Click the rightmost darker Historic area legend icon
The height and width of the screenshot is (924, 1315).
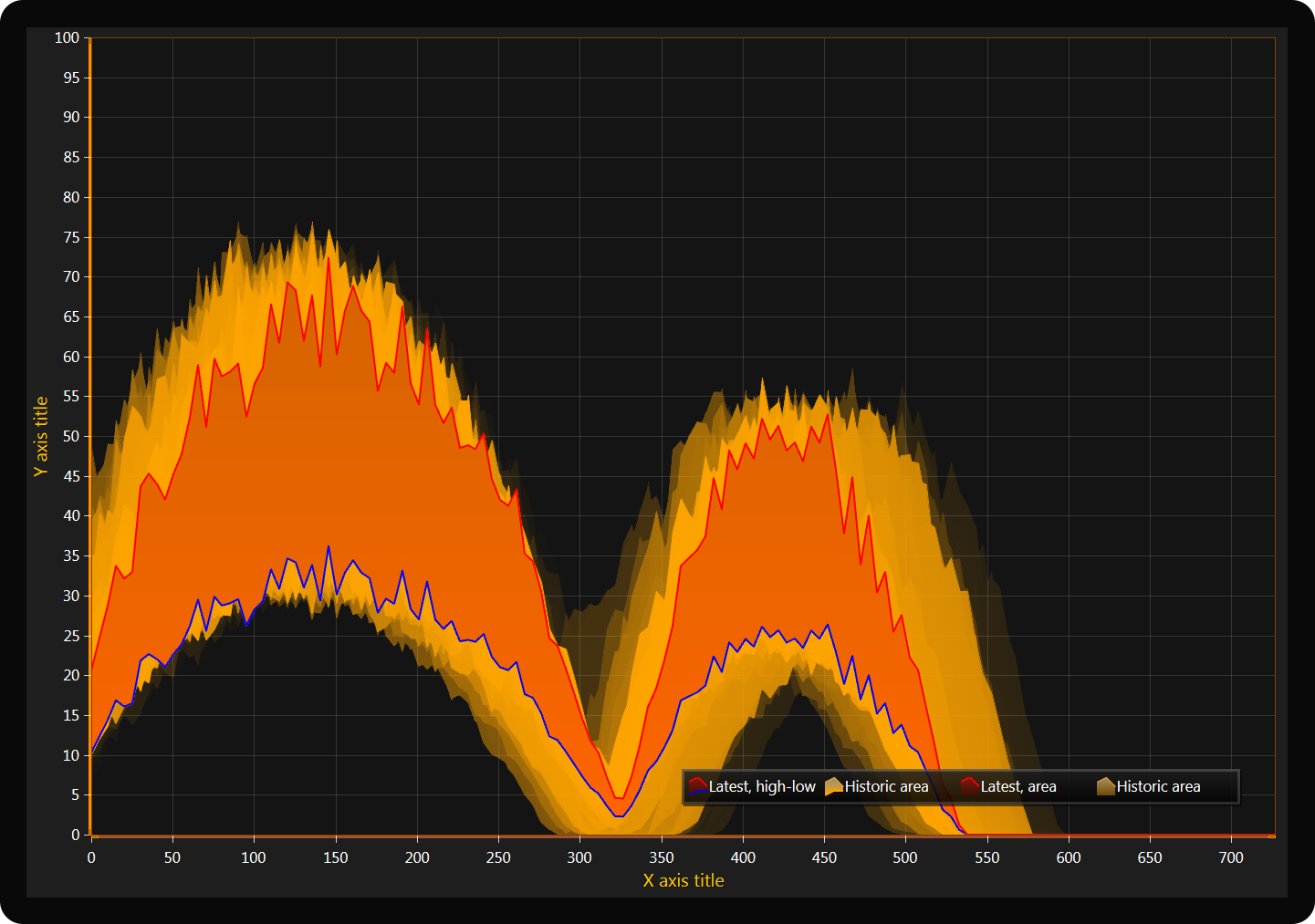point(1105,786)
